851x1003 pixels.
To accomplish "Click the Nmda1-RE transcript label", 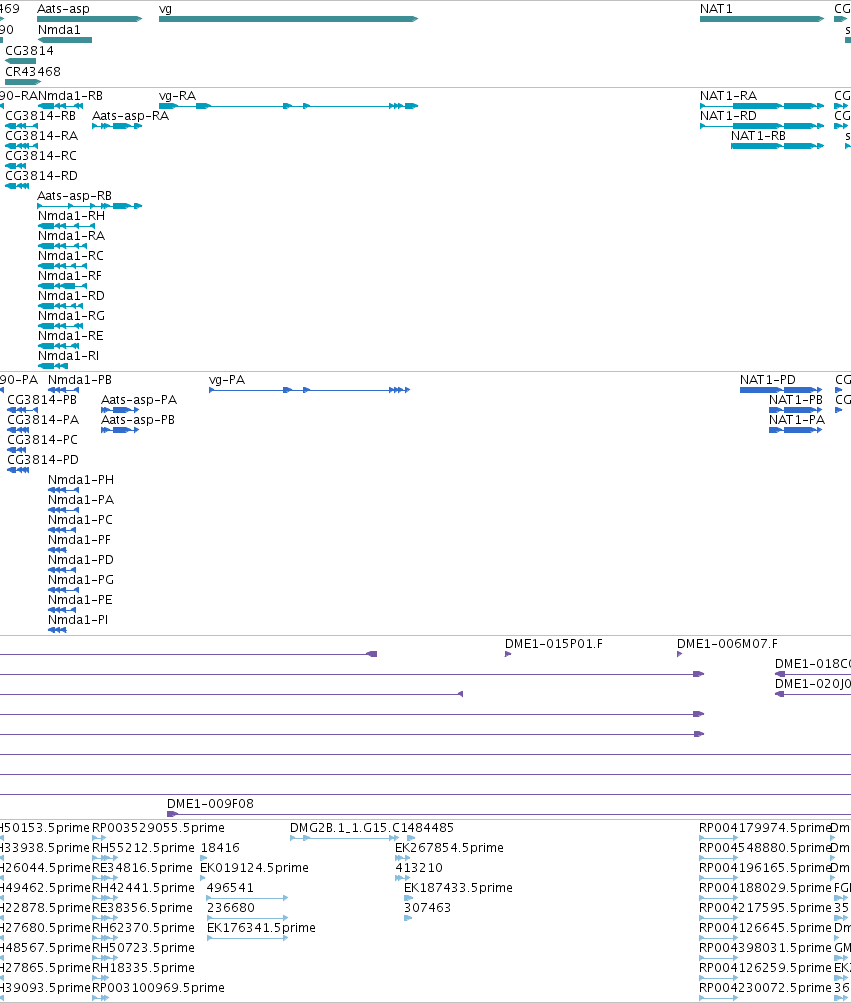I will coord(70,336).
